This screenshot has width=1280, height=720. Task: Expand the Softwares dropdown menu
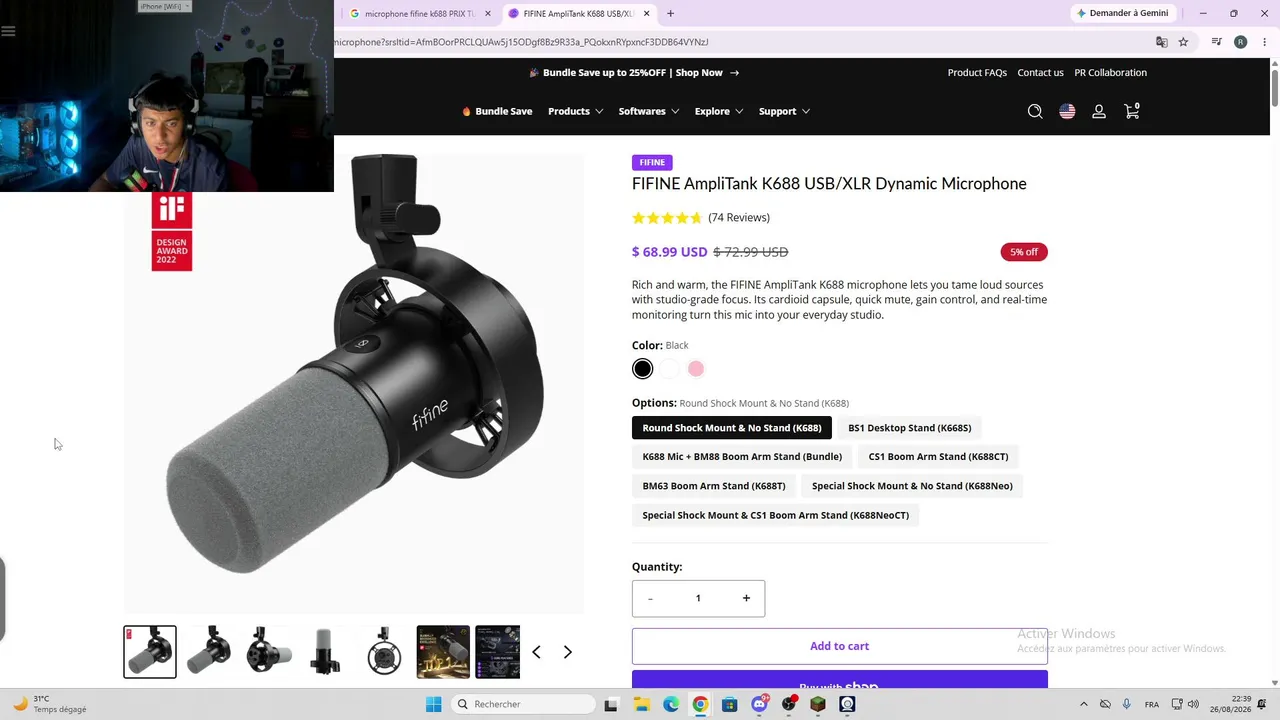(649, 111)
